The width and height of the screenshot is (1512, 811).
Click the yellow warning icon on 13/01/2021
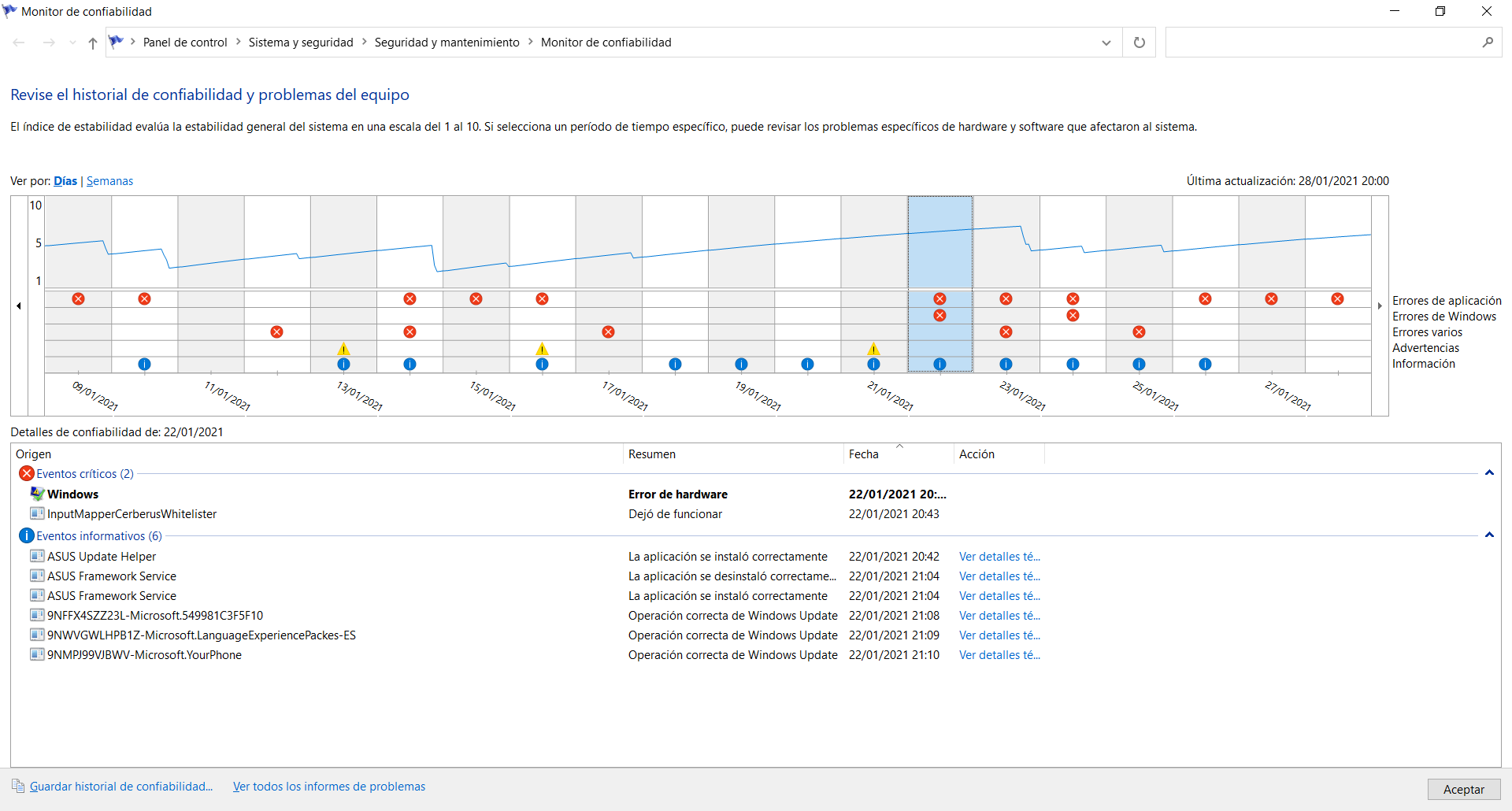coord(343,349)
